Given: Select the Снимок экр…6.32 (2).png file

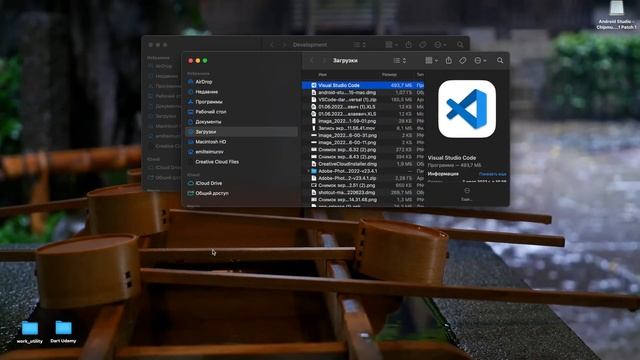Looking at the screenshot, I should pyautogui.click(x=363, y=149).
